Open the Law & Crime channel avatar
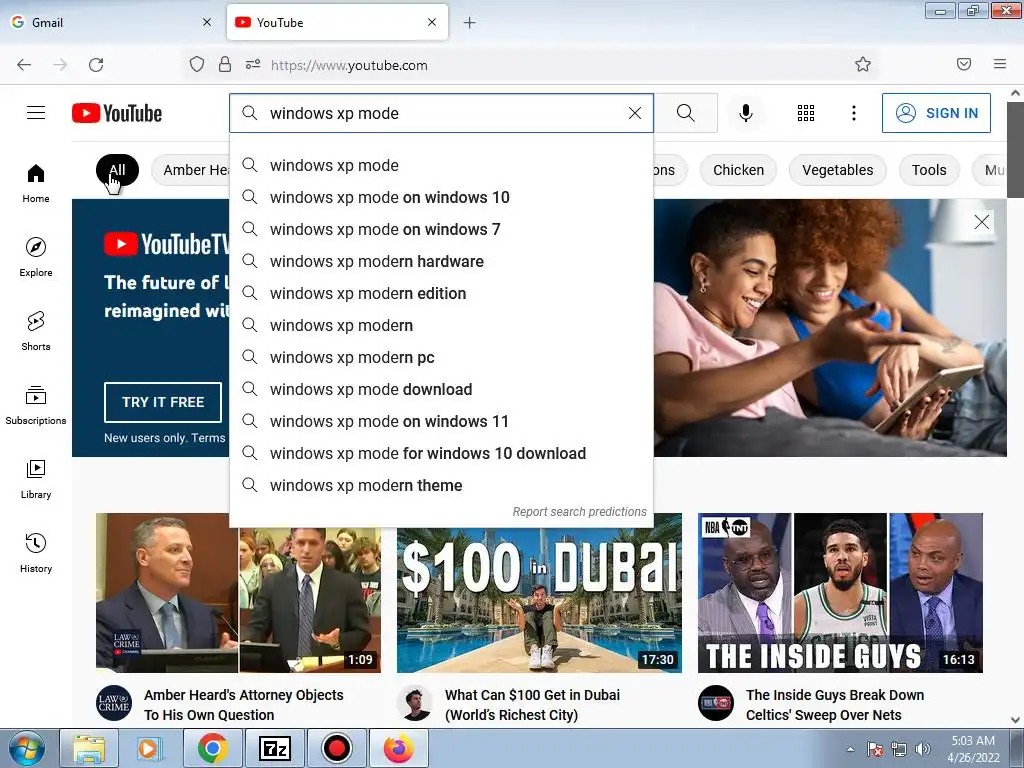The width and height of the screenshot is (1024, 768). (x=114, y=703)
